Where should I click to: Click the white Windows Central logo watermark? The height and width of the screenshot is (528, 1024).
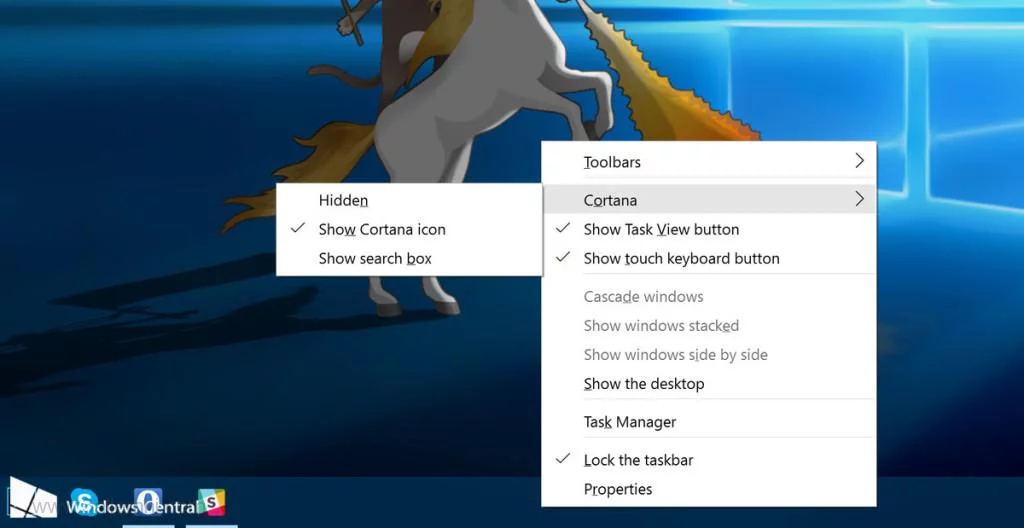(x=33, y=498)
